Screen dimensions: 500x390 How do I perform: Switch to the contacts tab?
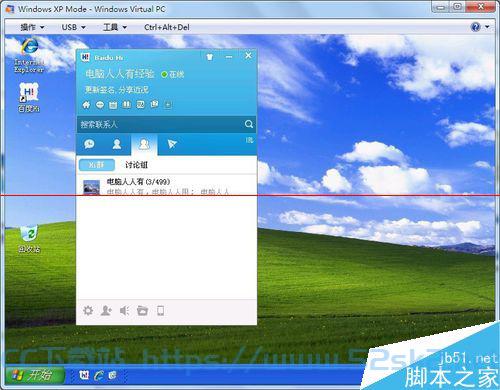[x=117, y=144]
